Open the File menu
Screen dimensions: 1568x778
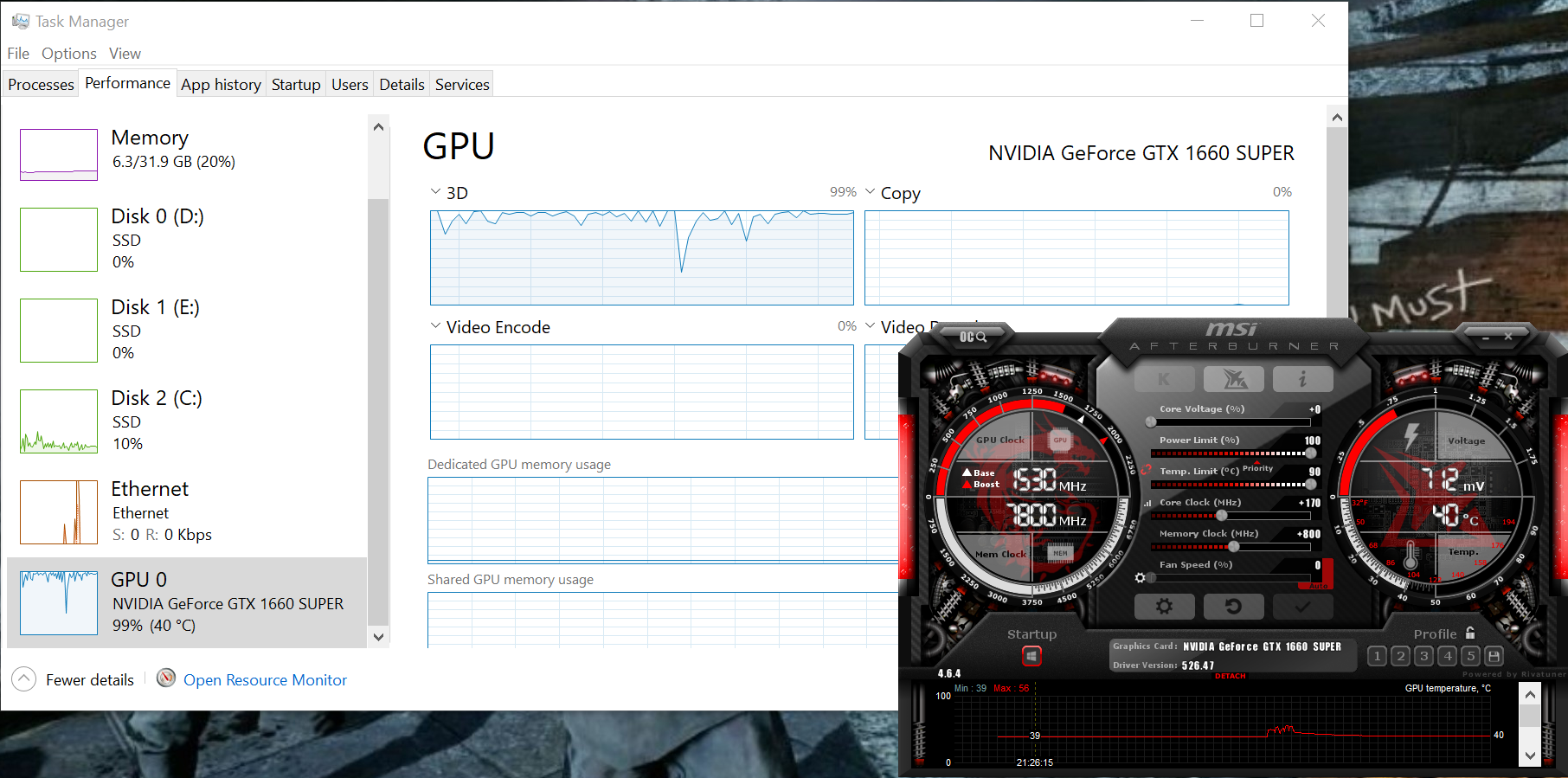tap(18, 54)
